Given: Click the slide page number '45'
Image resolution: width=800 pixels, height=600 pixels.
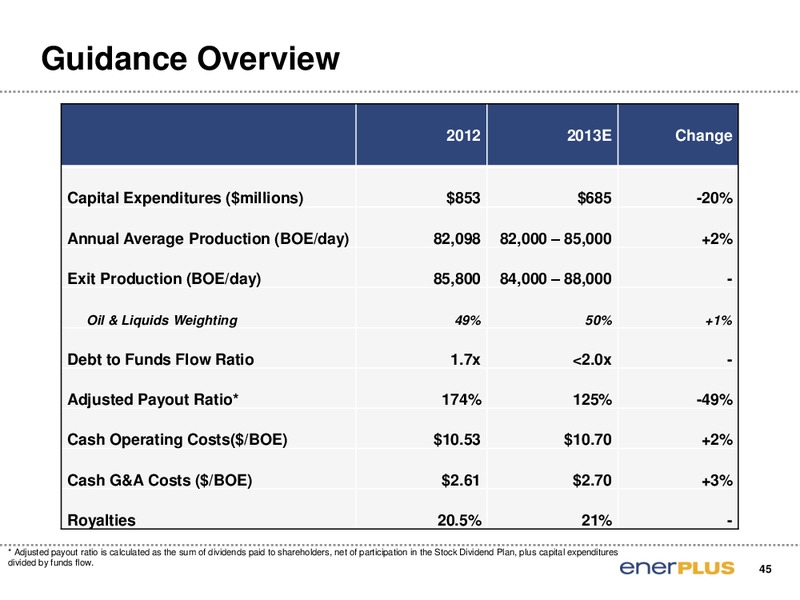Looking at the screenshot, I should point(765,569).
